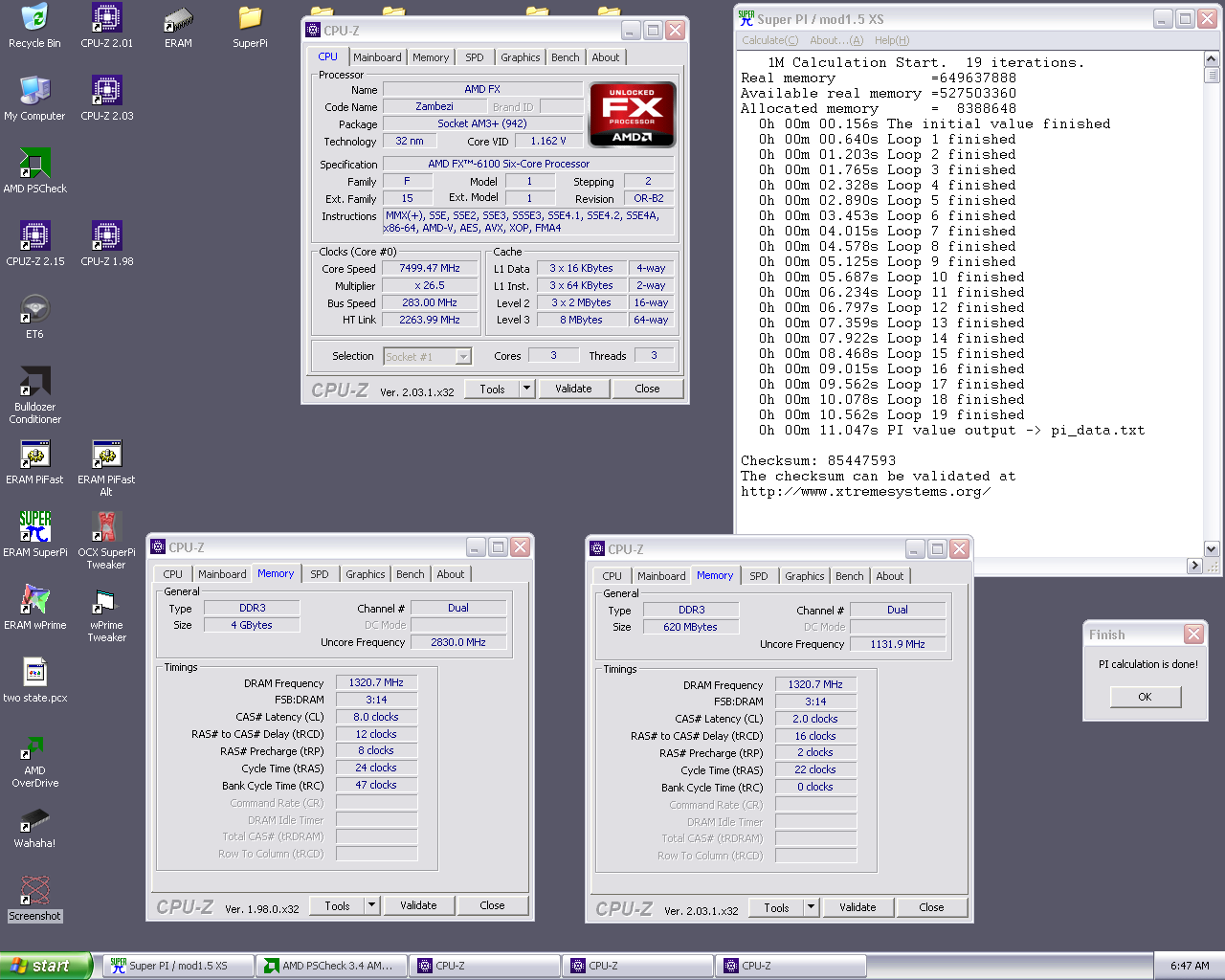Screen dimensions: 1225x980
Task: Click Super PI horizontal scroll right arrow
Action: pos(1194,566)
